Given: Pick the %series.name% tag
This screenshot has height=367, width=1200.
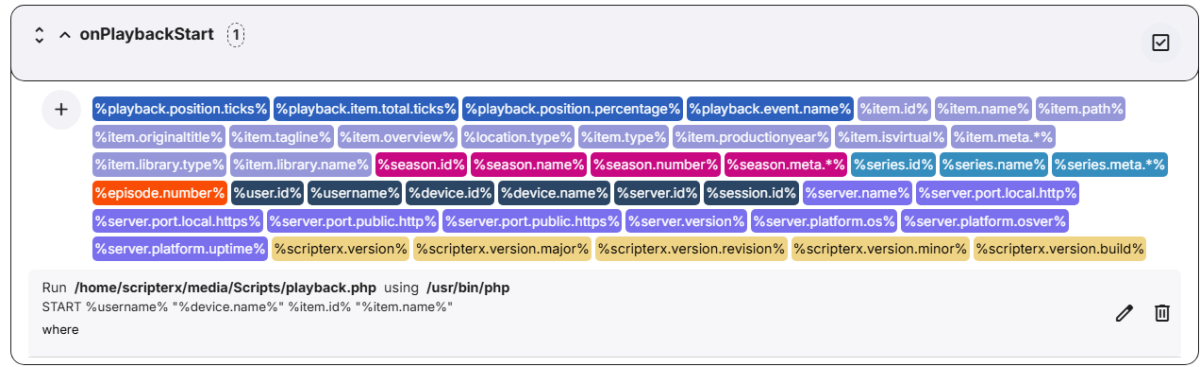Looking at the screenshot, I should 994,164.
